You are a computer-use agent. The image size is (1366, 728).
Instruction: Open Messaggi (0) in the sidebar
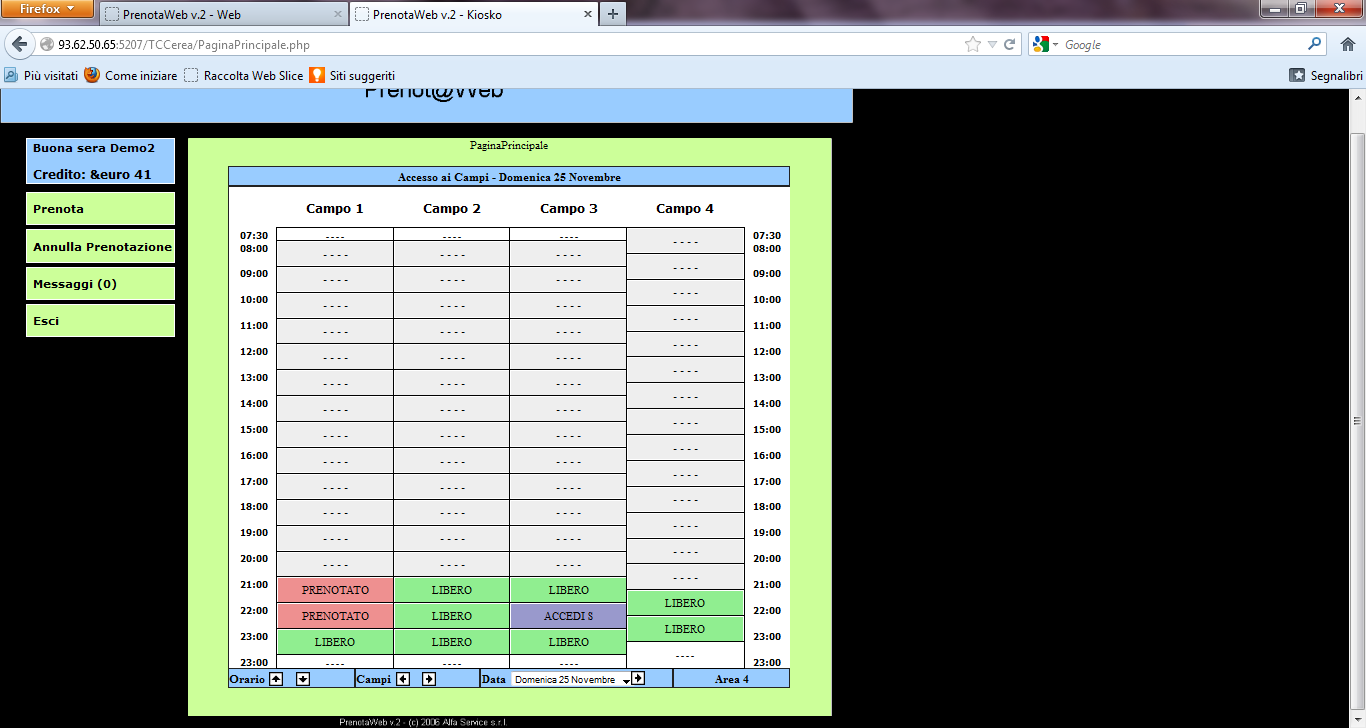tap(100, 284)
